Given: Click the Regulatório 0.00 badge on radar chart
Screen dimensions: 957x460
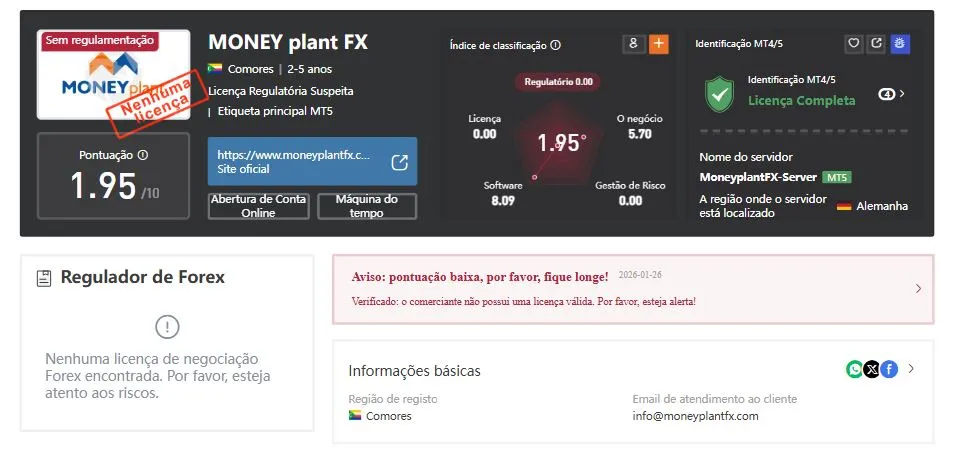Looking at the screenshot, I should pos(558,82).
